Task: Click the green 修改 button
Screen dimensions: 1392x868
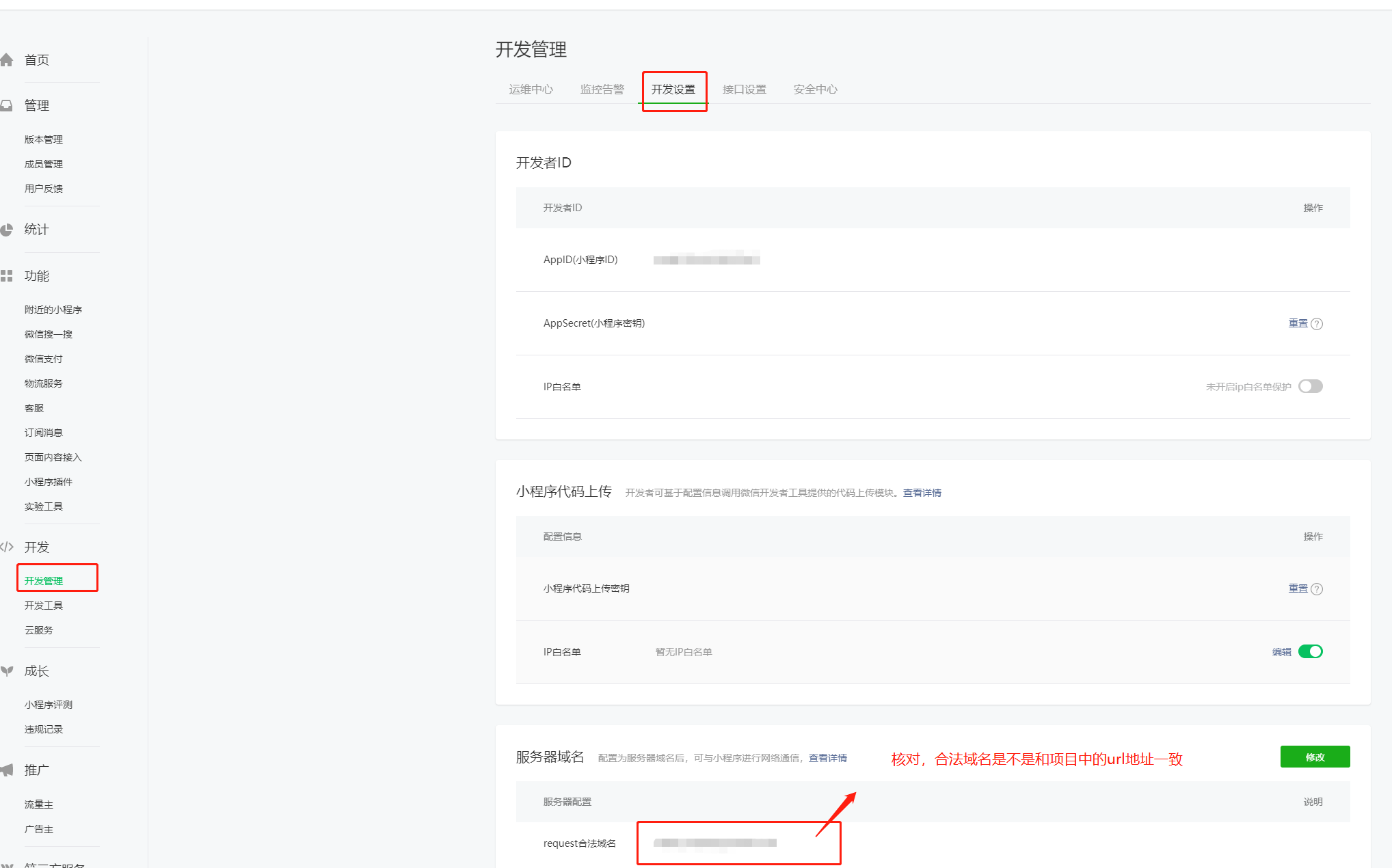Action: coord(1314,757)
